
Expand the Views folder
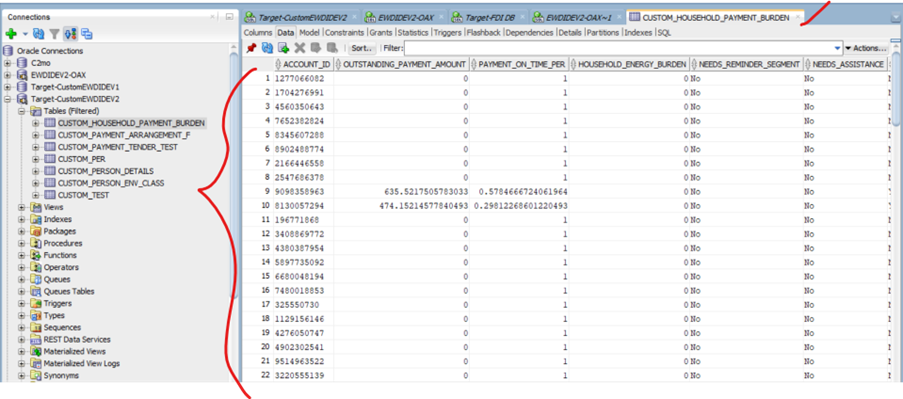[x=21, y=207]
